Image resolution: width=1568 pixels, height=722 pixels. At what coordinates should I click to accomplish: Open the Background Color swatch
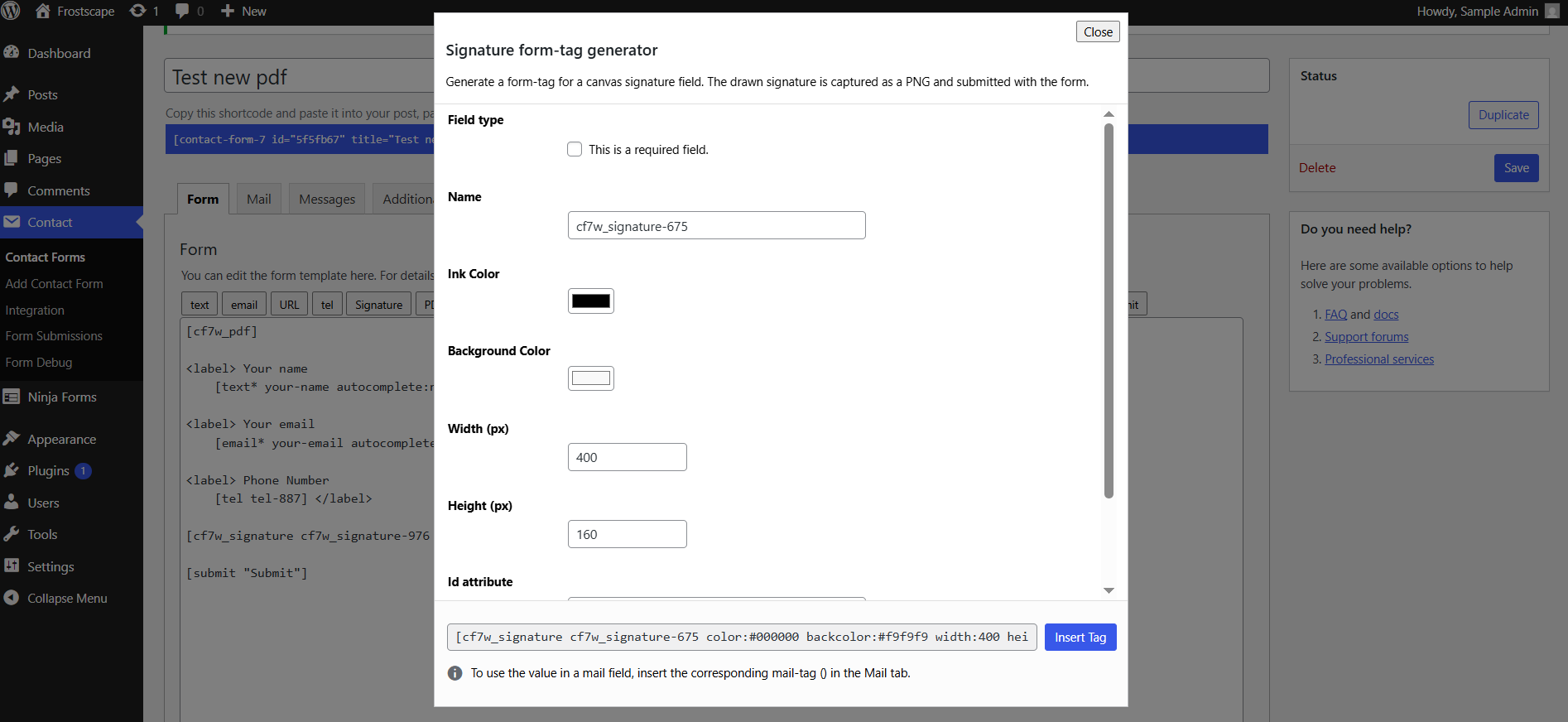(591, 378)
